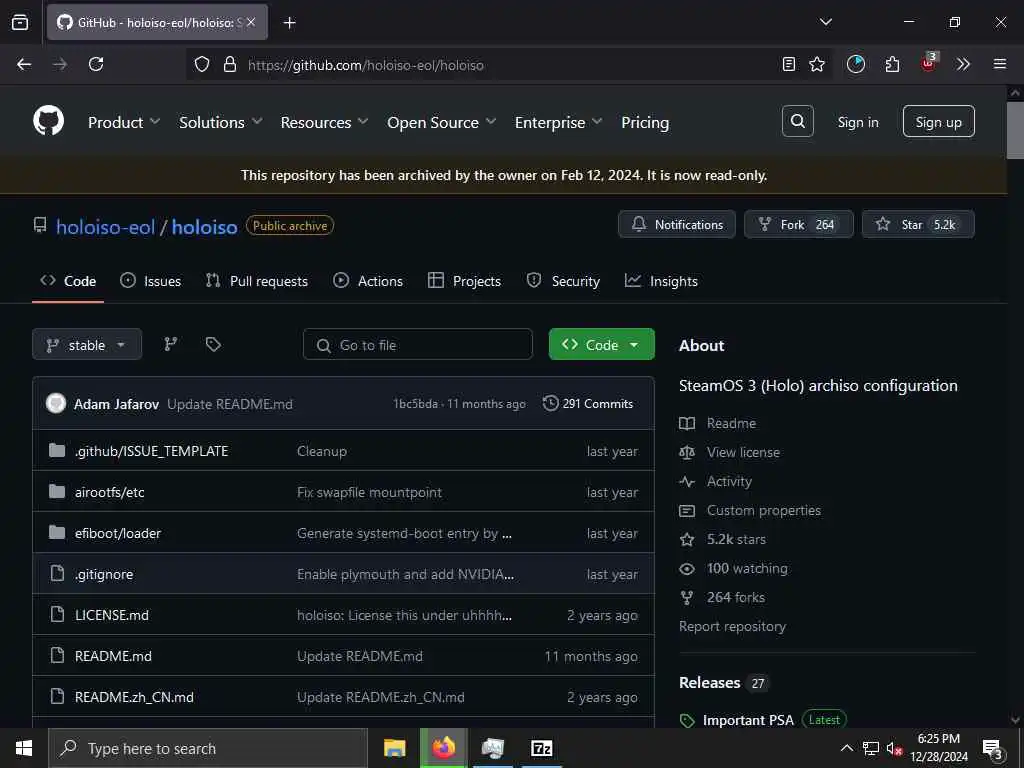Click the pulse icon beside Activity
Screen dimensions: 1024x768
[687, 481]
